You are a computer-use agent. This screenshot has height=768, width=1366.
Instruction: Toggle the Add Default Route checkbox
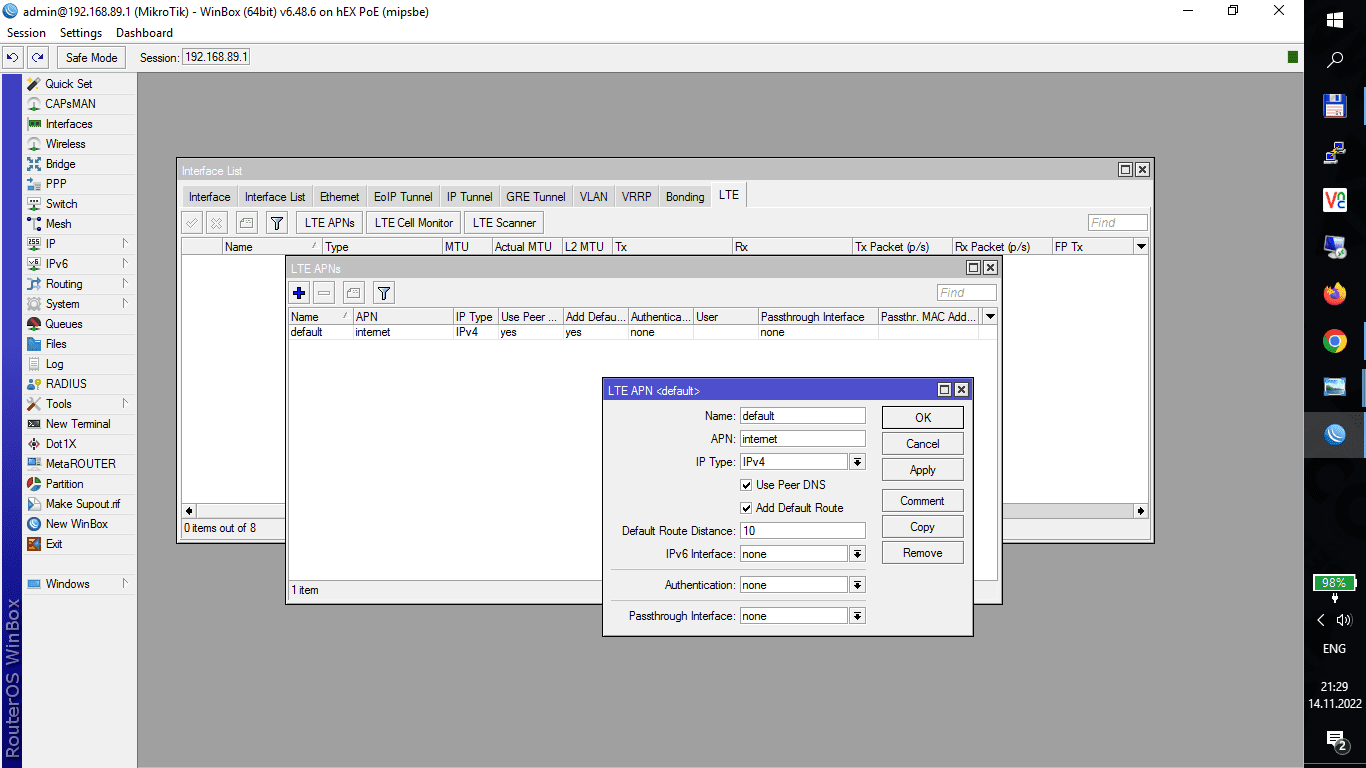(x=746, y=508)
